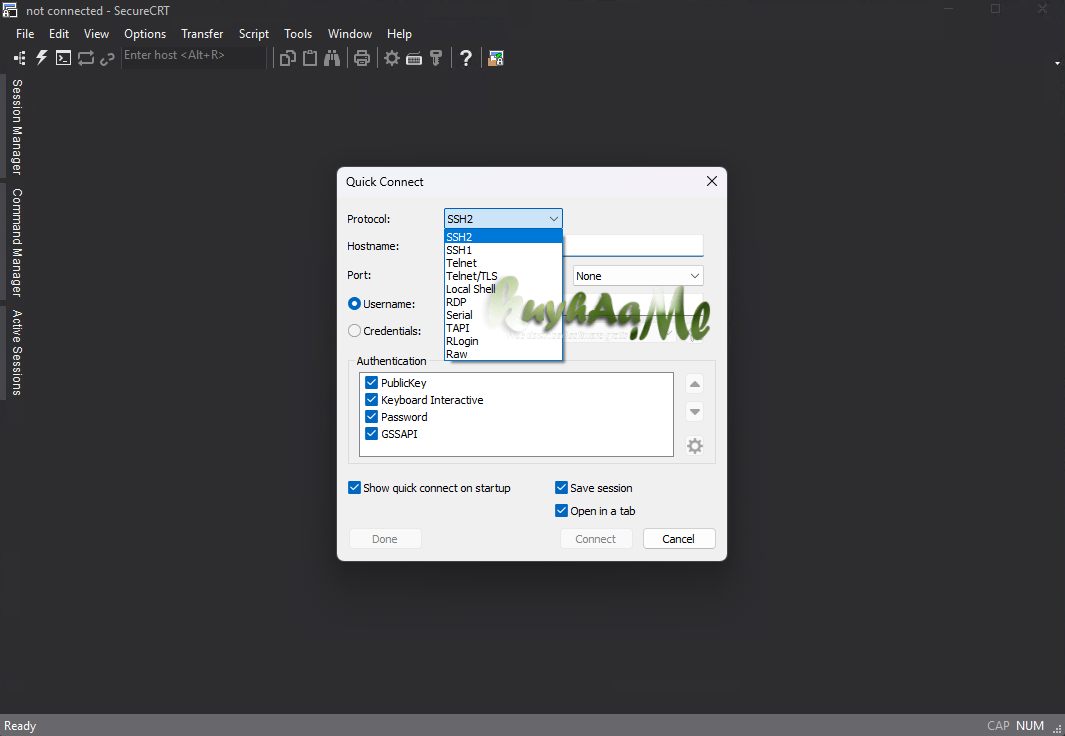Click the status bar resize grip

pyautogui.click(x=1056, y=727)
